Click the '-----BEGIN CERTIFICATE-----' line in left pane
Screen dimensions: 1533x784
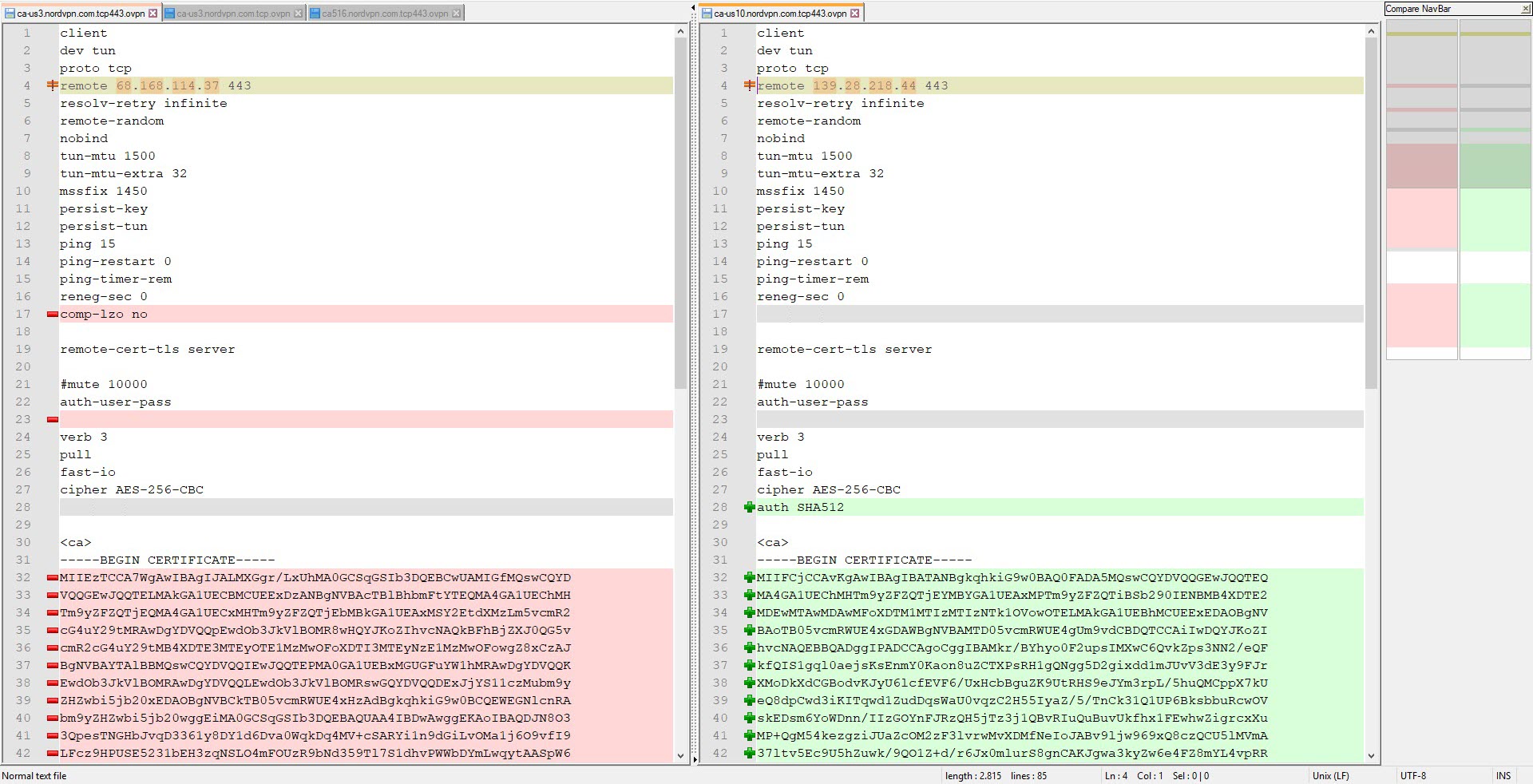pos(168,560)
